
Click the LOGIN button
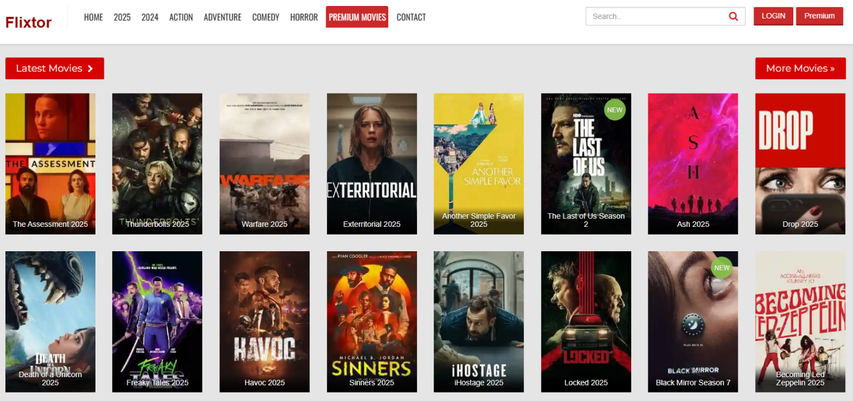tap(773, 16)
